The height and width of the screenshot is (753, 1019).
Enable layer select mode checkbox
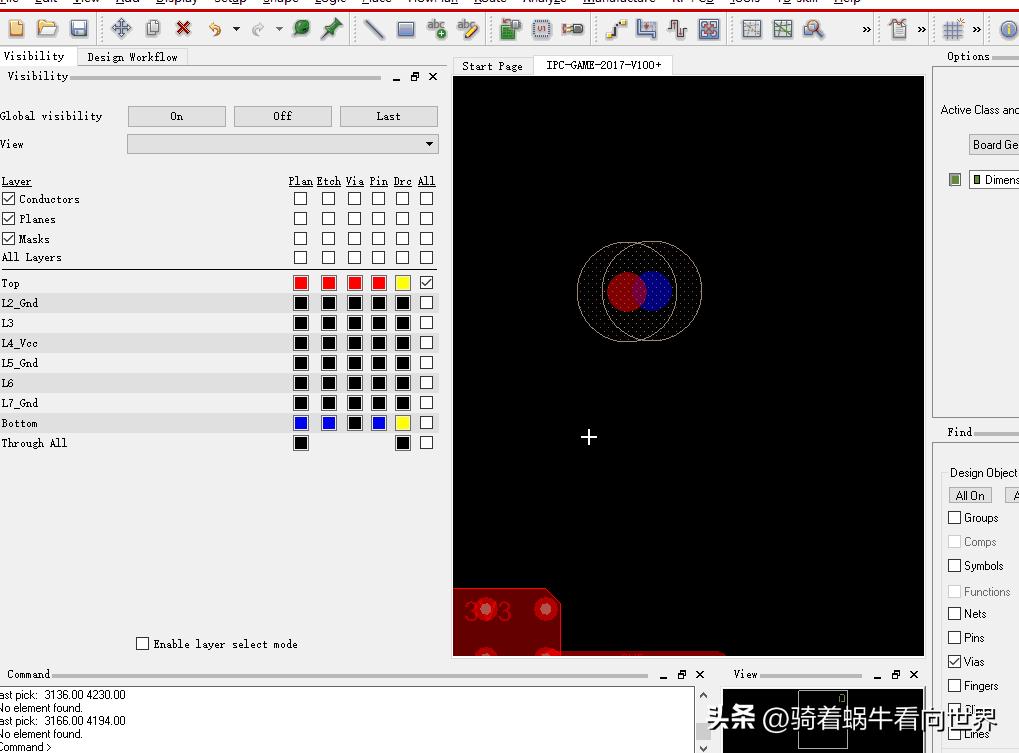coord(142,644)
